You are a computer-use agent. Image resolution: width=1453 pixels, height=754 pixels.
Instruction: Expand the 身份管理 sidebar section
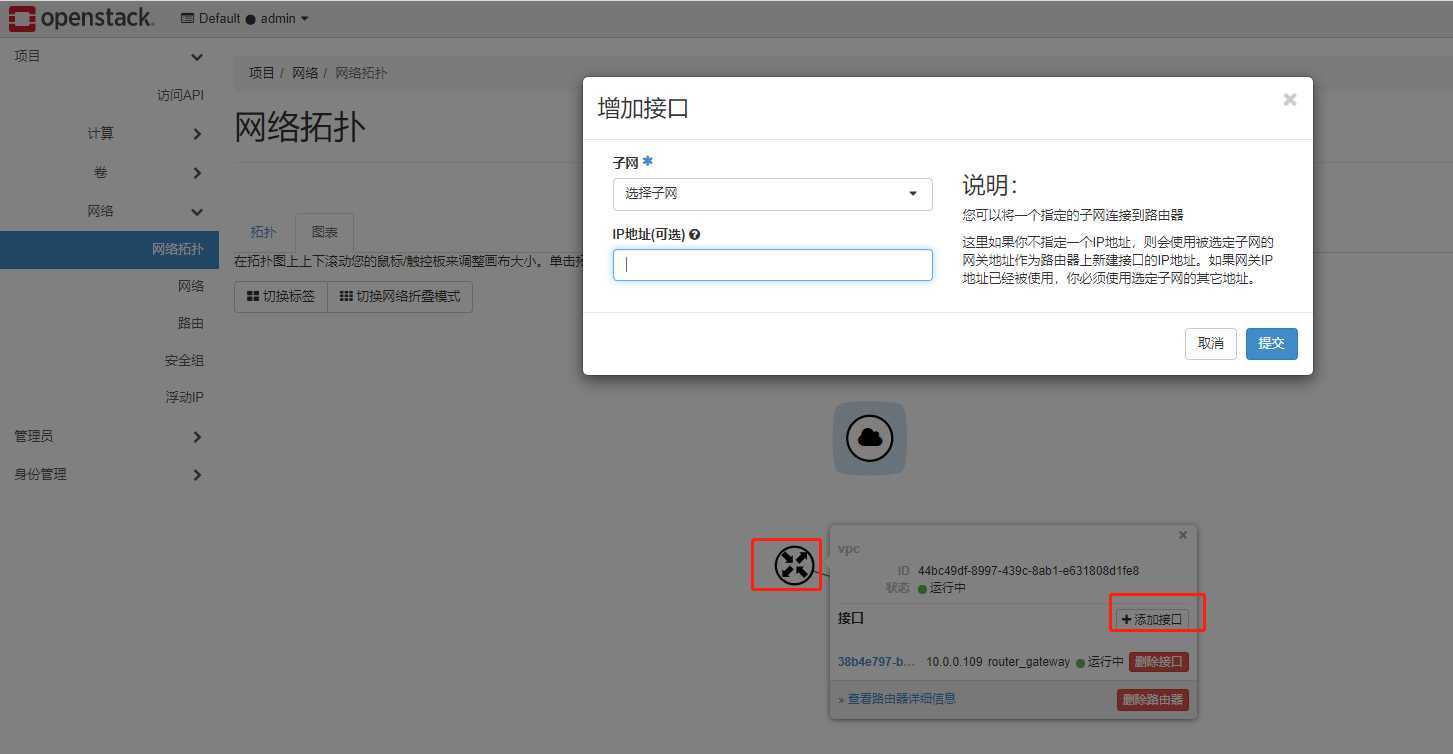point(109,474)
